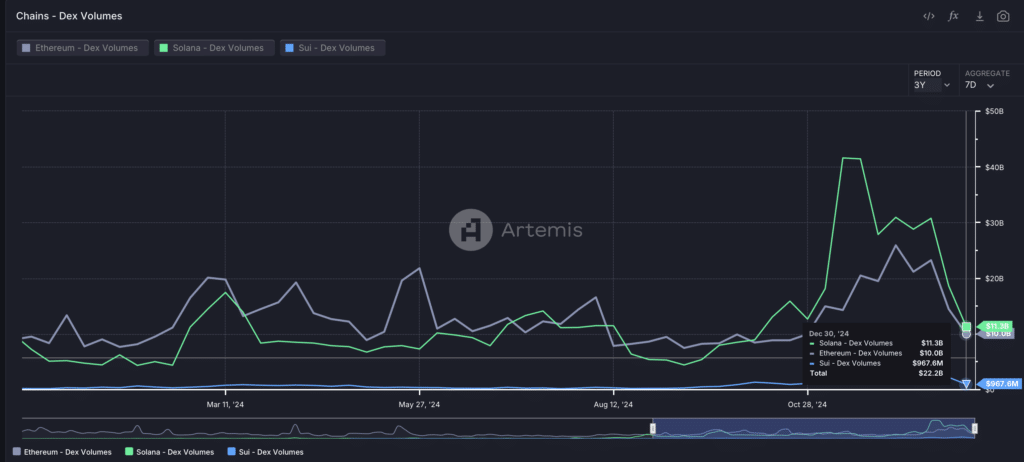Grab the right range navigator handle
1024x462 pixels.
click(x=974, y=428)
